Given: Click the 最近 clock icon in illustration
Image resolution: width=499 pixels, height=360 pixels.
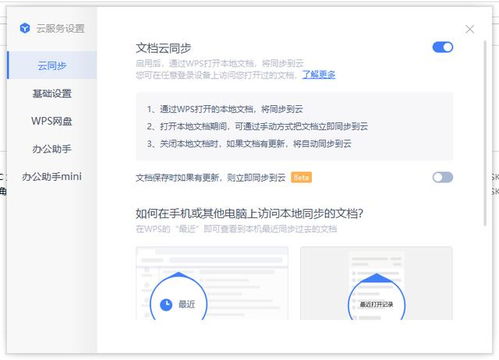Looking at the screenshot, I should (x=166, y=304).
